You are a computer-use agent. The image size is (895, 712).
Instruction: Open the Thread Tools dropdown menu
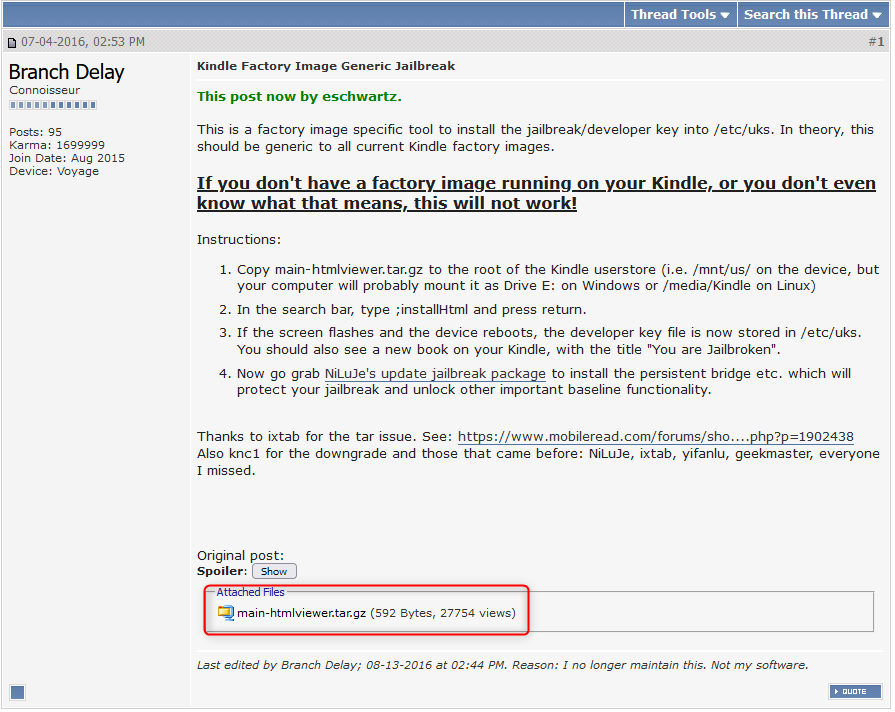click(680, 15)
